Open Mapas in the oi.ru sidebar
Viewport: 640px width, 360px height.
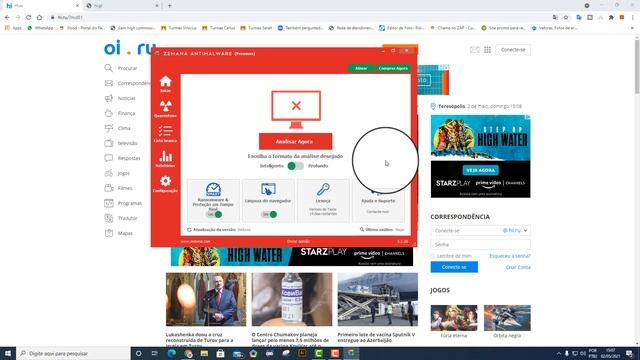coord(125,233)
